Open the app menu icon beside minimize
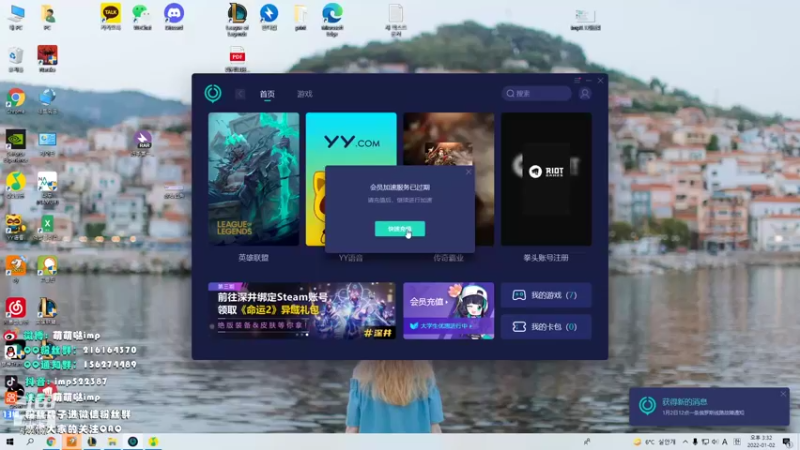800x450 pixels. [577, 80]
